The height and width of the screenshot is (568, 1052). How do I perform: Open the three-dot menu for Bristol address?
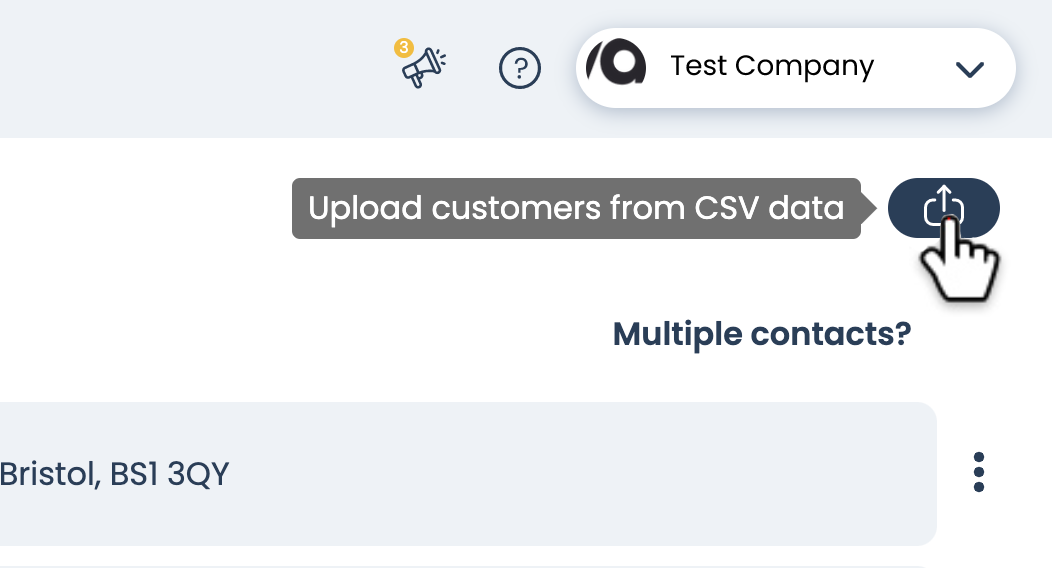pos(978,472)
